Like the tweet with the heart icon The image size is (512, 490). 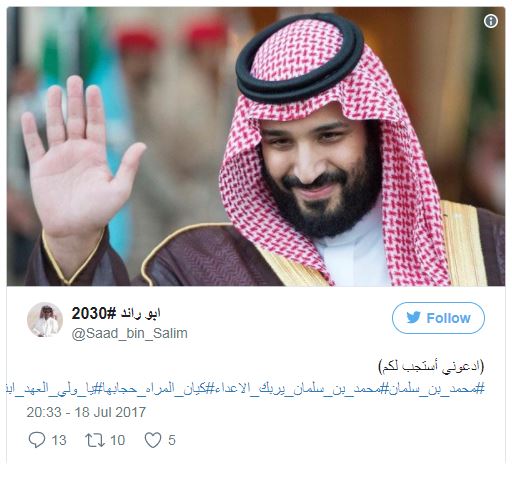153,440
